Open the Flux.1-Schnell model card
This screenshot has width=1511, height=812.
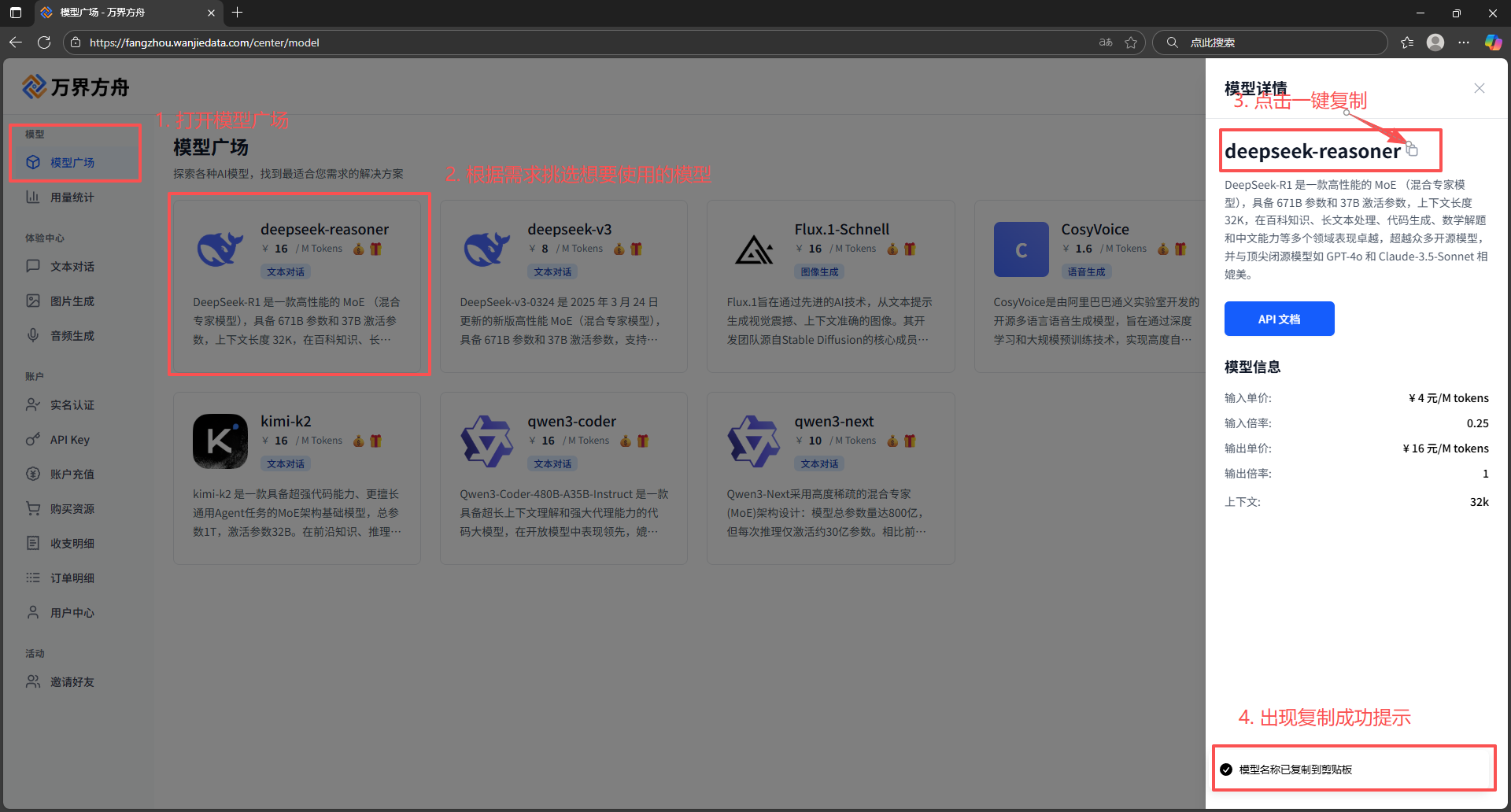pyautogui.click(x=830, y=286)
